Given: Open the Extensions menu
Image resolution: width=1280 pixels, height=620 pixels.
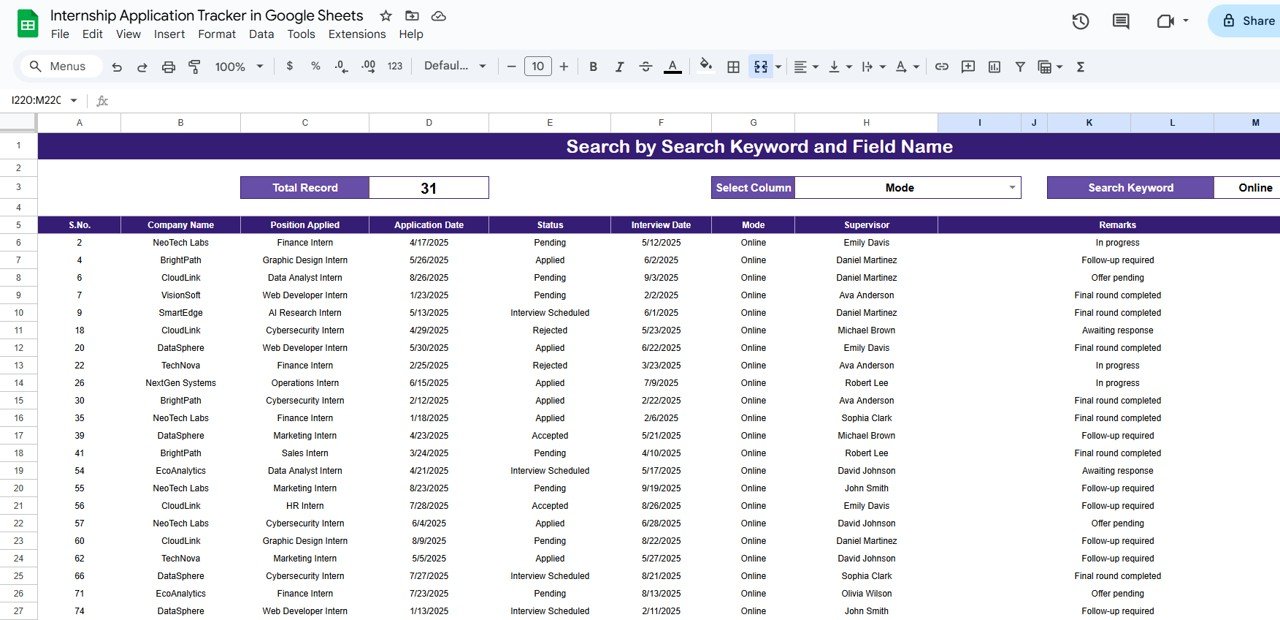Looking at the screenshot, I should pos(356,34).
